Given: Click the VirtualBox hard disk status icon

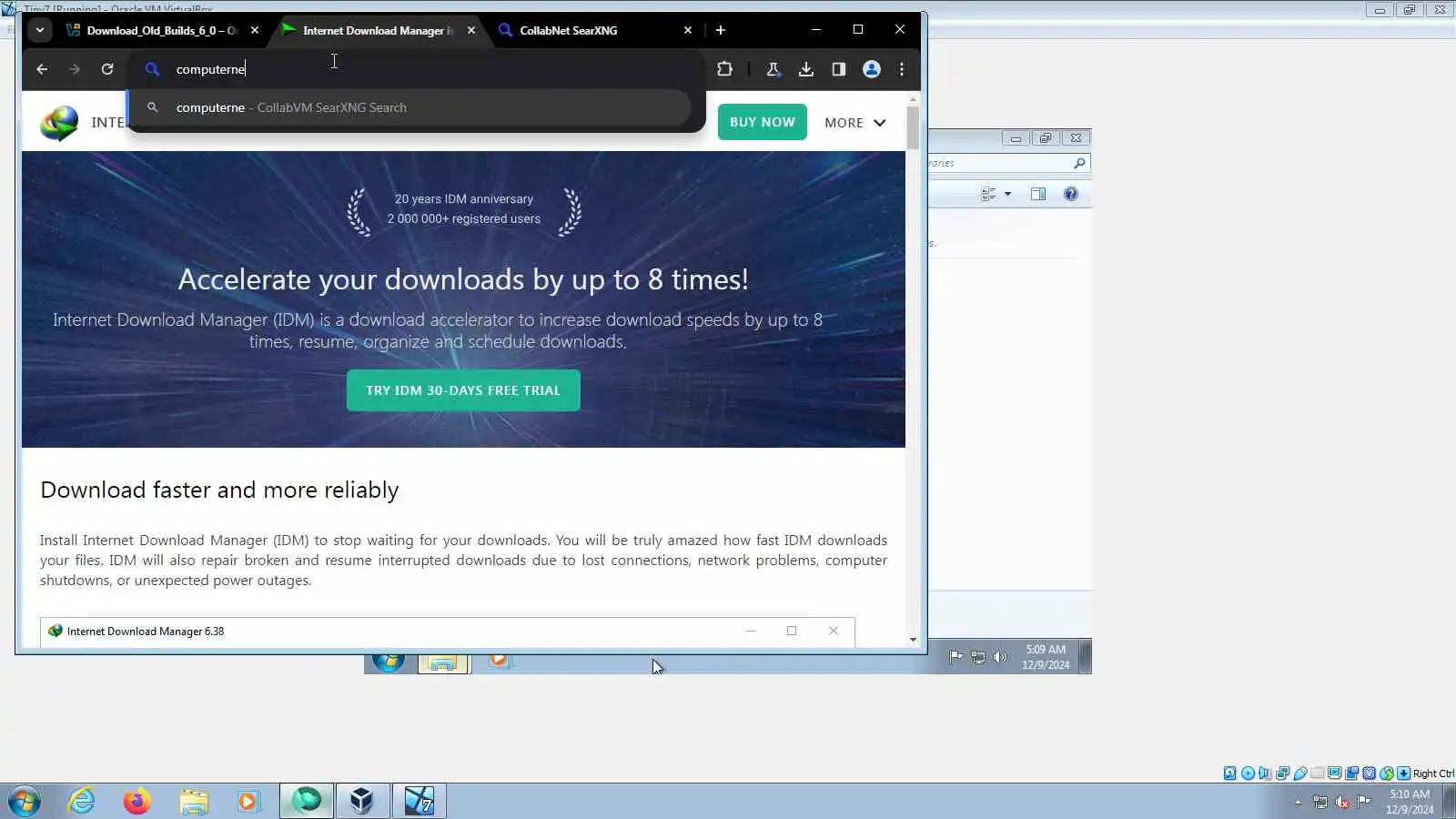Looking at the screenshot, I should click(x=1230, y=773).
